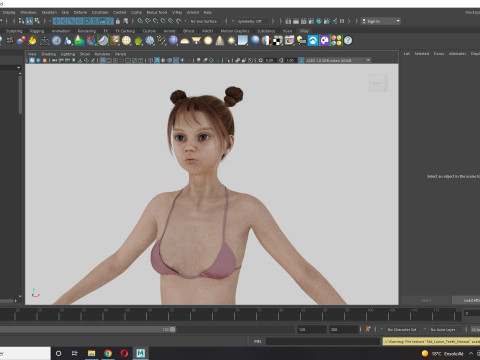Open the Deform menu

80,12
